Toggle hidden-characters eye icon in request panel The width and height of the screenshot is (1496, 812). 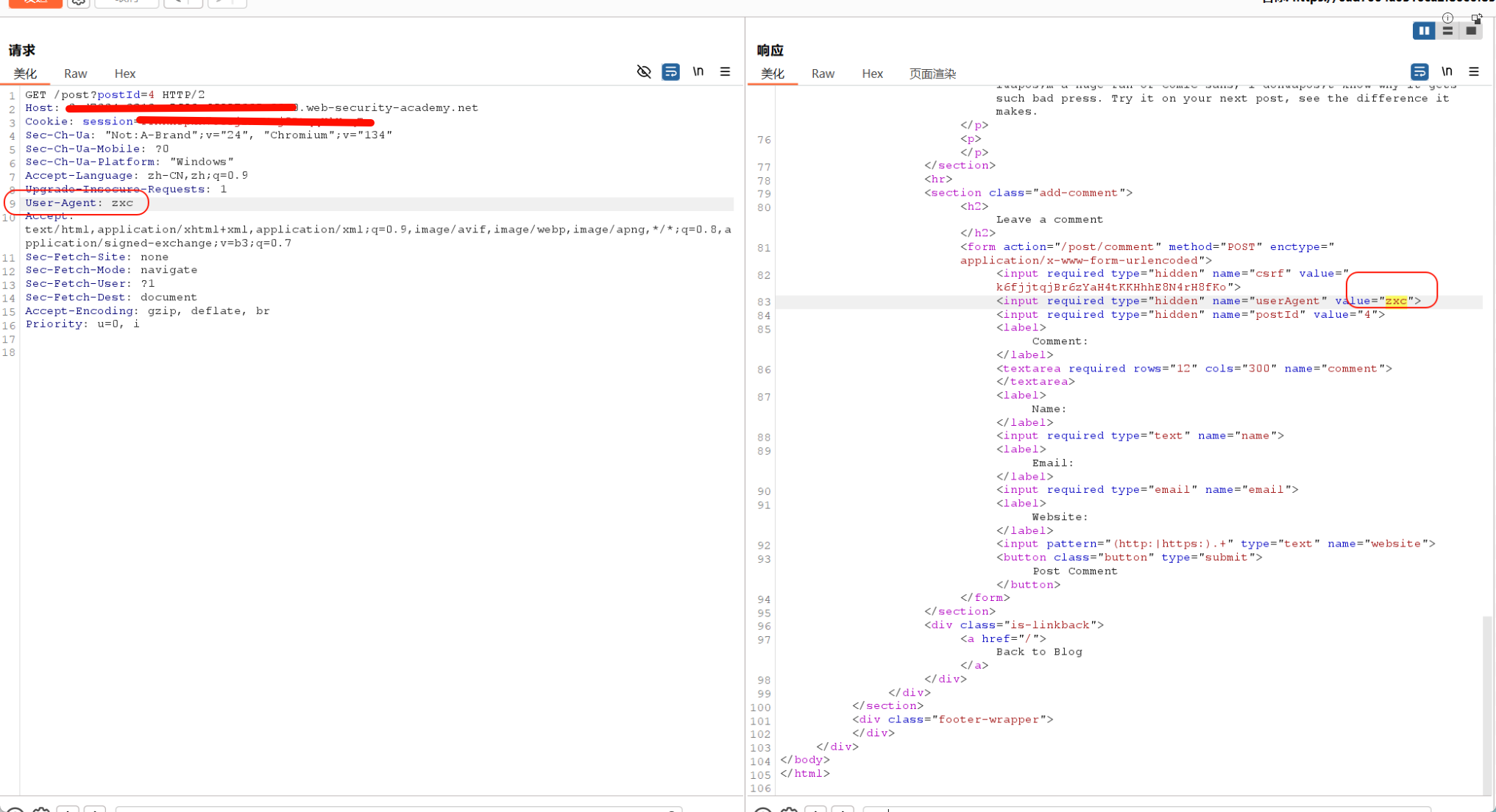pyautogui.click(x=644, y=71)
